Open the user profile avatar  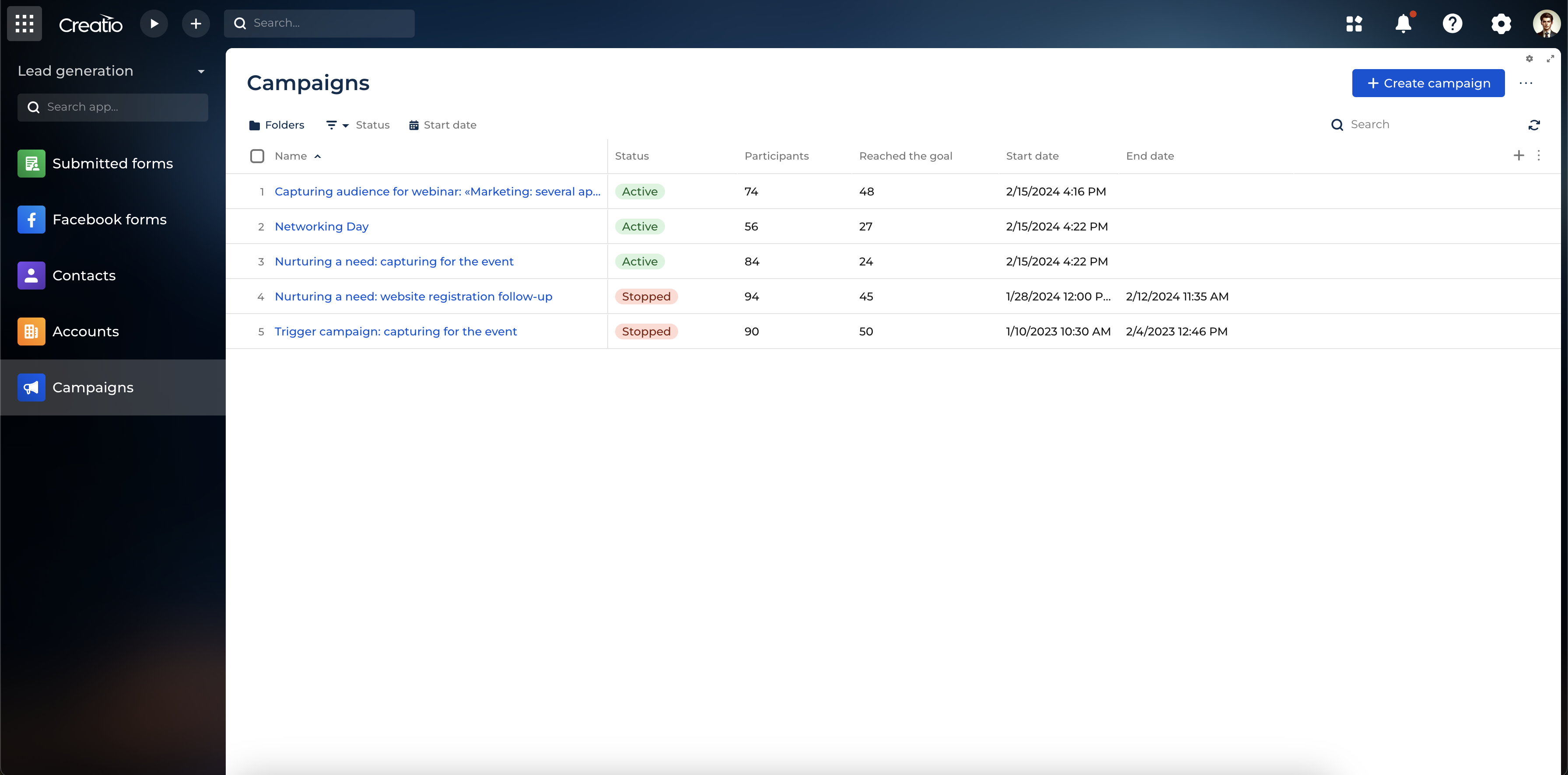pos(1546,24)
